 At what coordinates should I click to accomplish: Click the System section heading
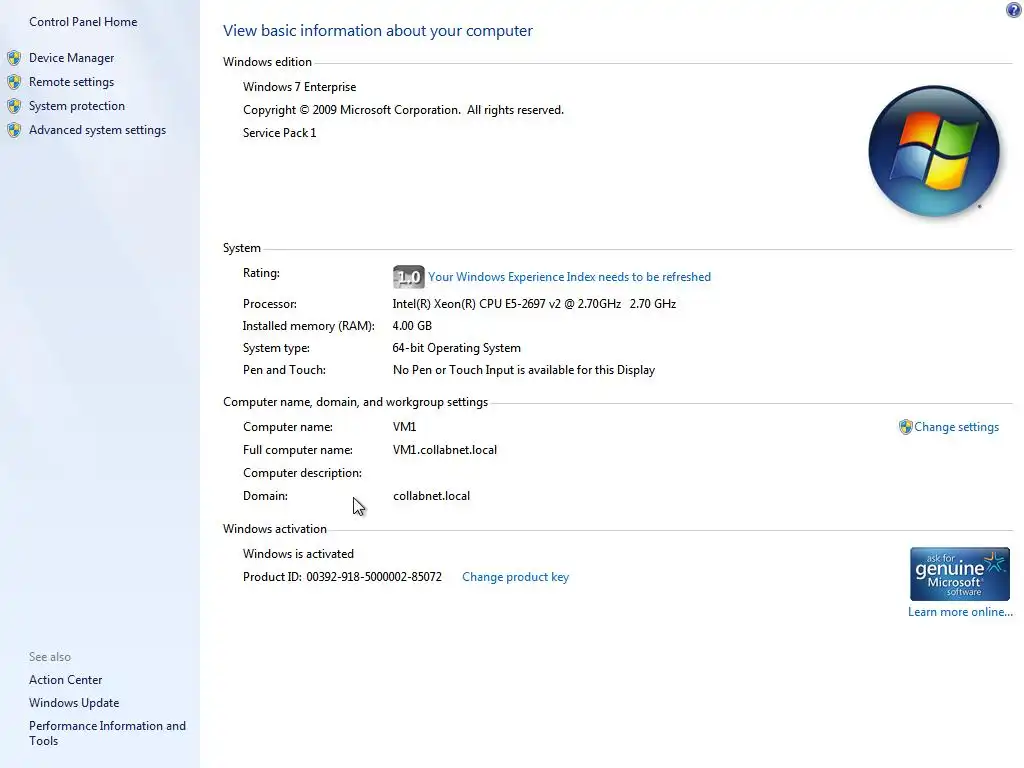[x=242, y=248]
